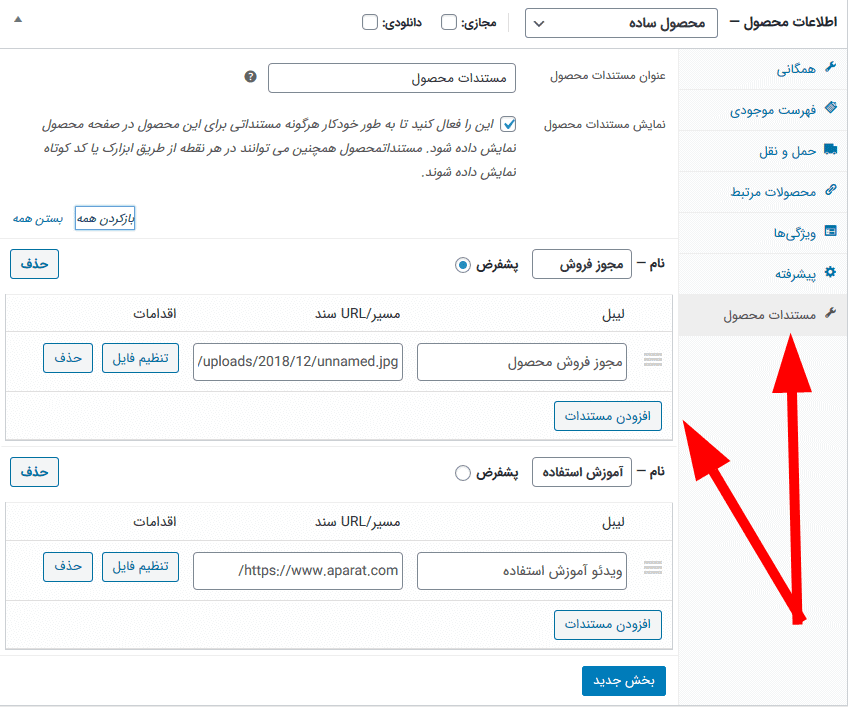848x707 pixels.
Task: Click drag handle of مجوز فروش محصول row
Action: [653, 360]
